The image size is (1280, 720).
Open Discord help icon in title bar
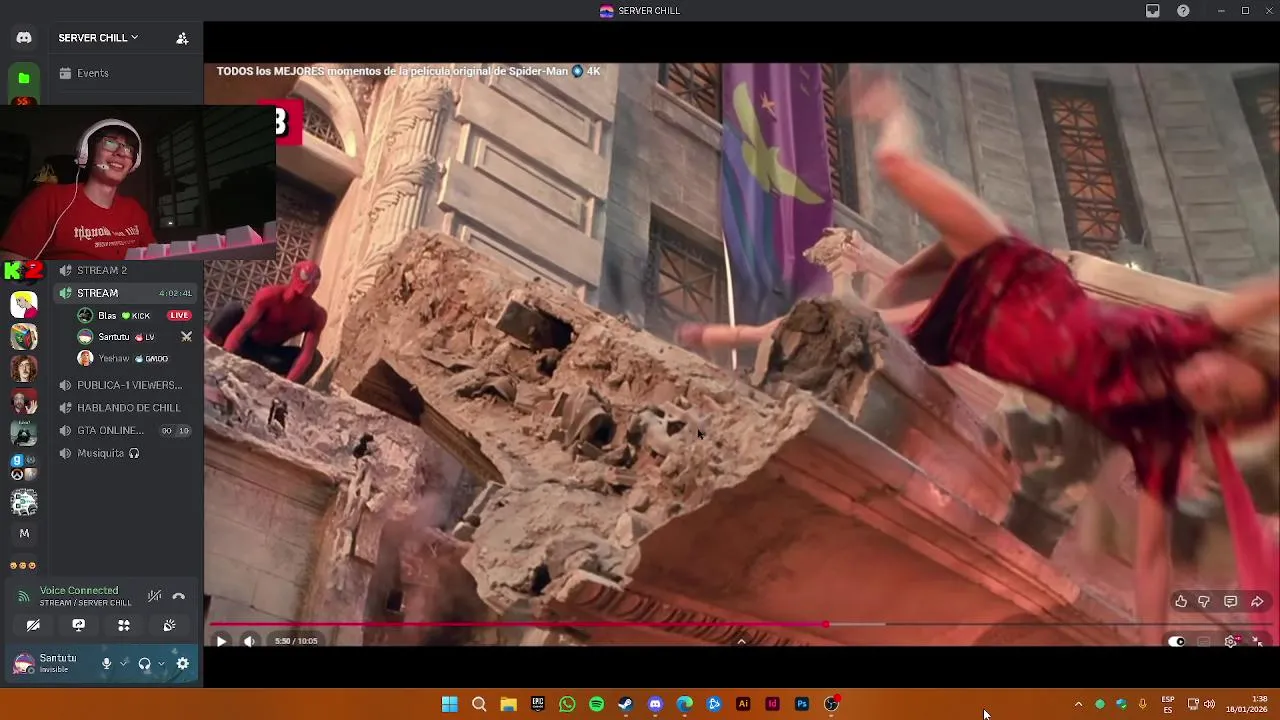pyautogui.click(x=1183, y=11)
